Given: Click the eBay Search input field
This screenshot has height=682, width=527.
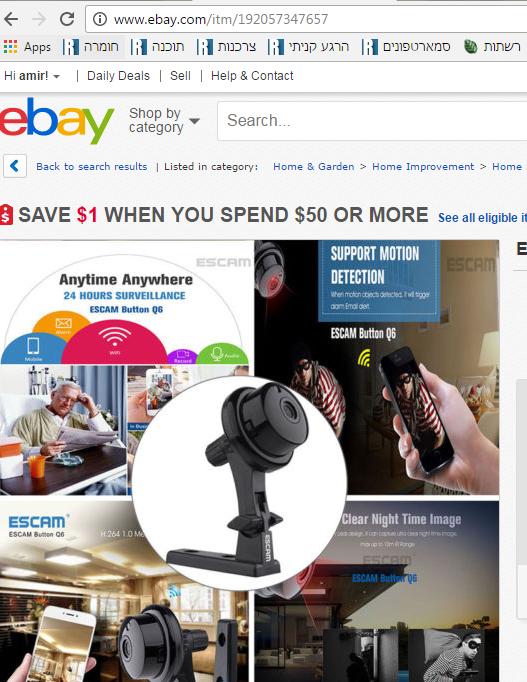Looking at the screenshot, I should (x=372, y=121).
